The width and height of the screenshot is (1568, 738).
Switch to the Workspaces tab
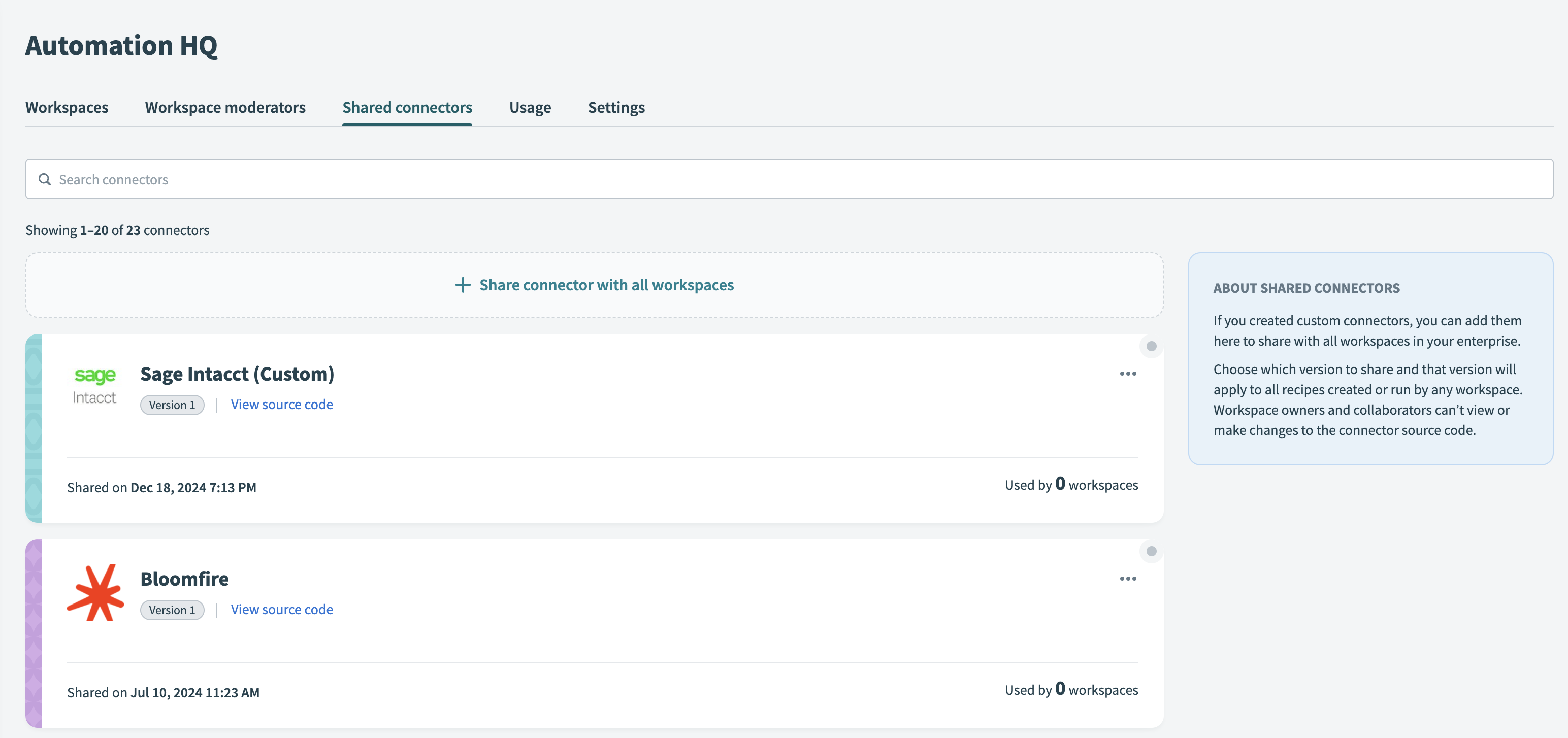[67, 107]
